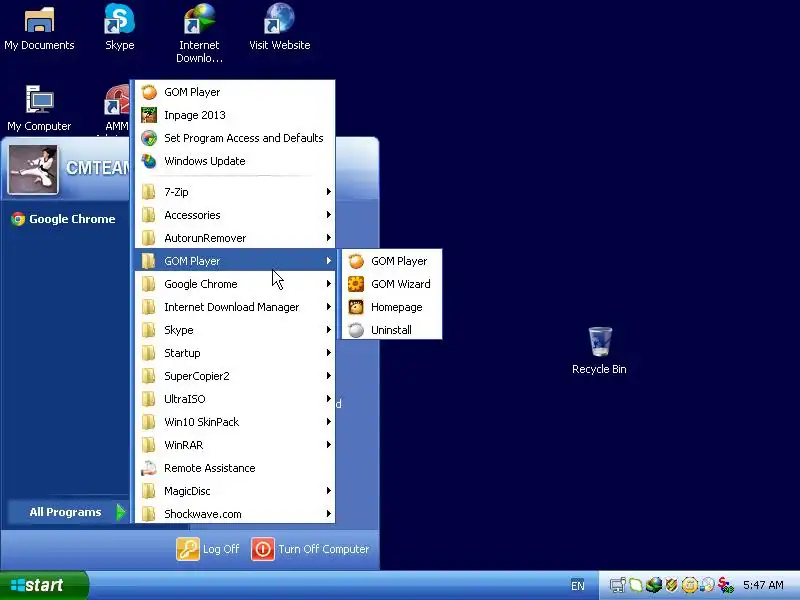Choose Uninstall in the GOM submenu
This screenshot has height=600, width=800.
coord(391,330)
